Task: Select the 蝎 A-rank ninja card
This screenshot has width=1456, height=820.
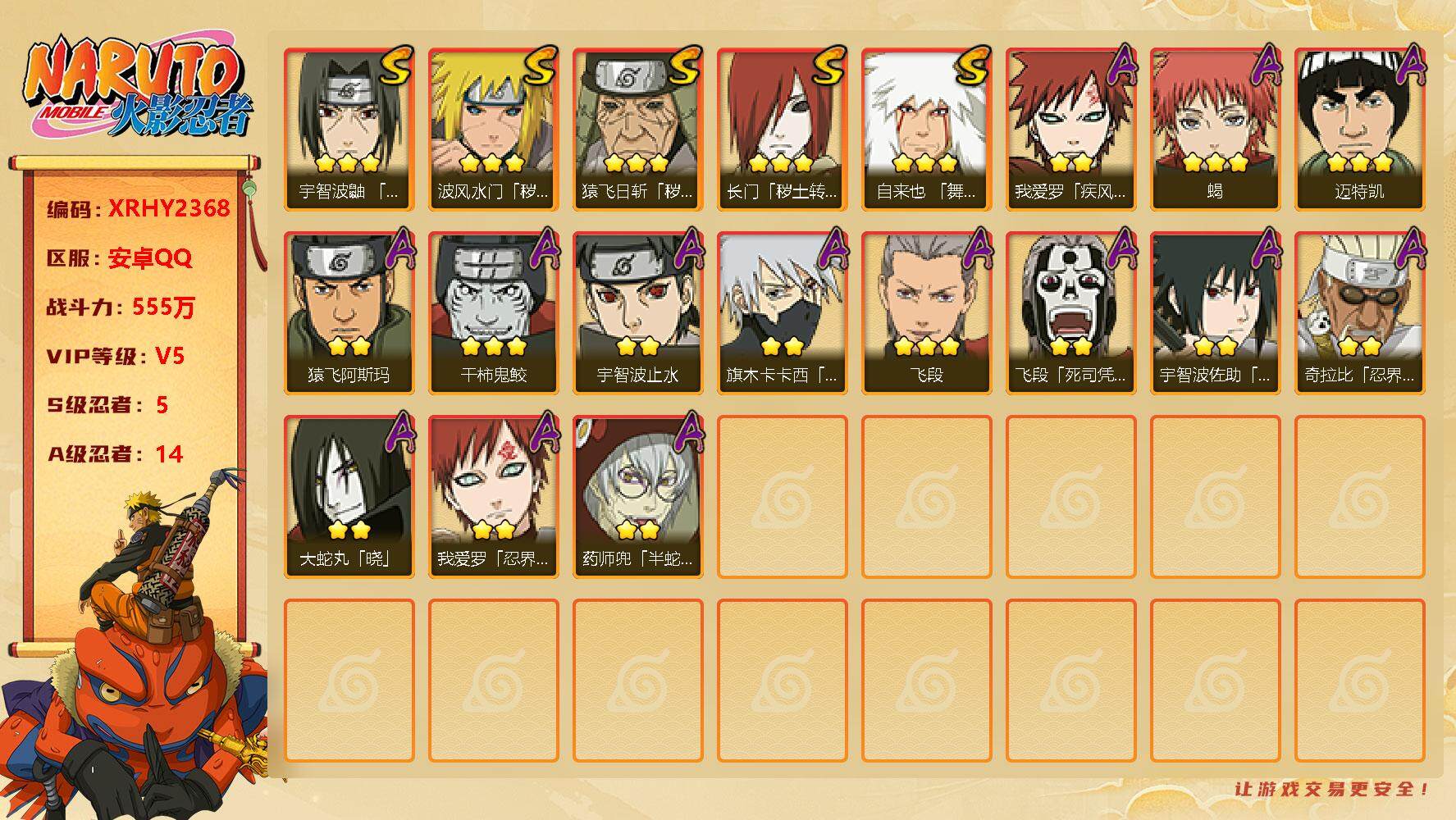Action: 1215,130
